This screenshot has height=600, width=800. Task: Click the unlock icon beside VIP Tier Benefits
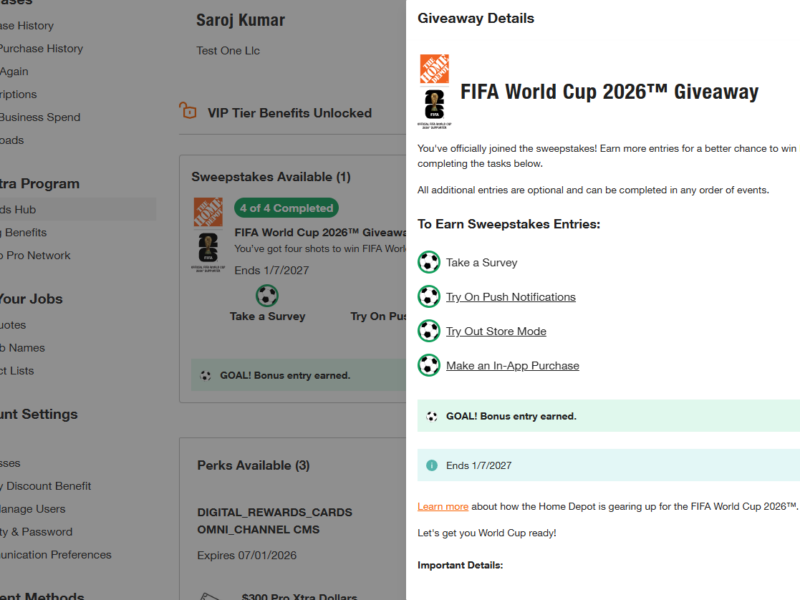coord(187,112)
